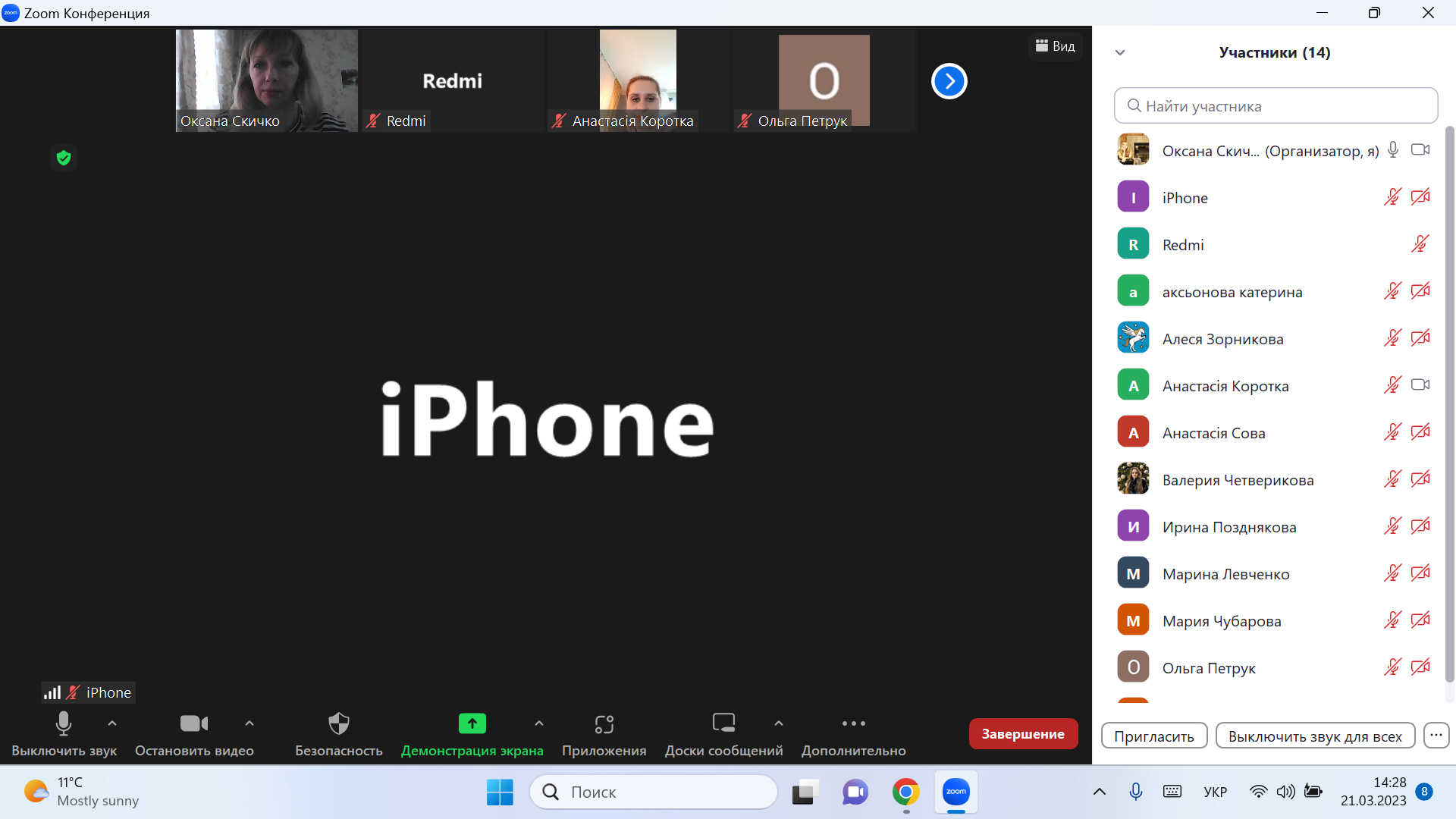1456x819 pixels.
Task: Open video options arrow next to camera
Action: [249, 723]
